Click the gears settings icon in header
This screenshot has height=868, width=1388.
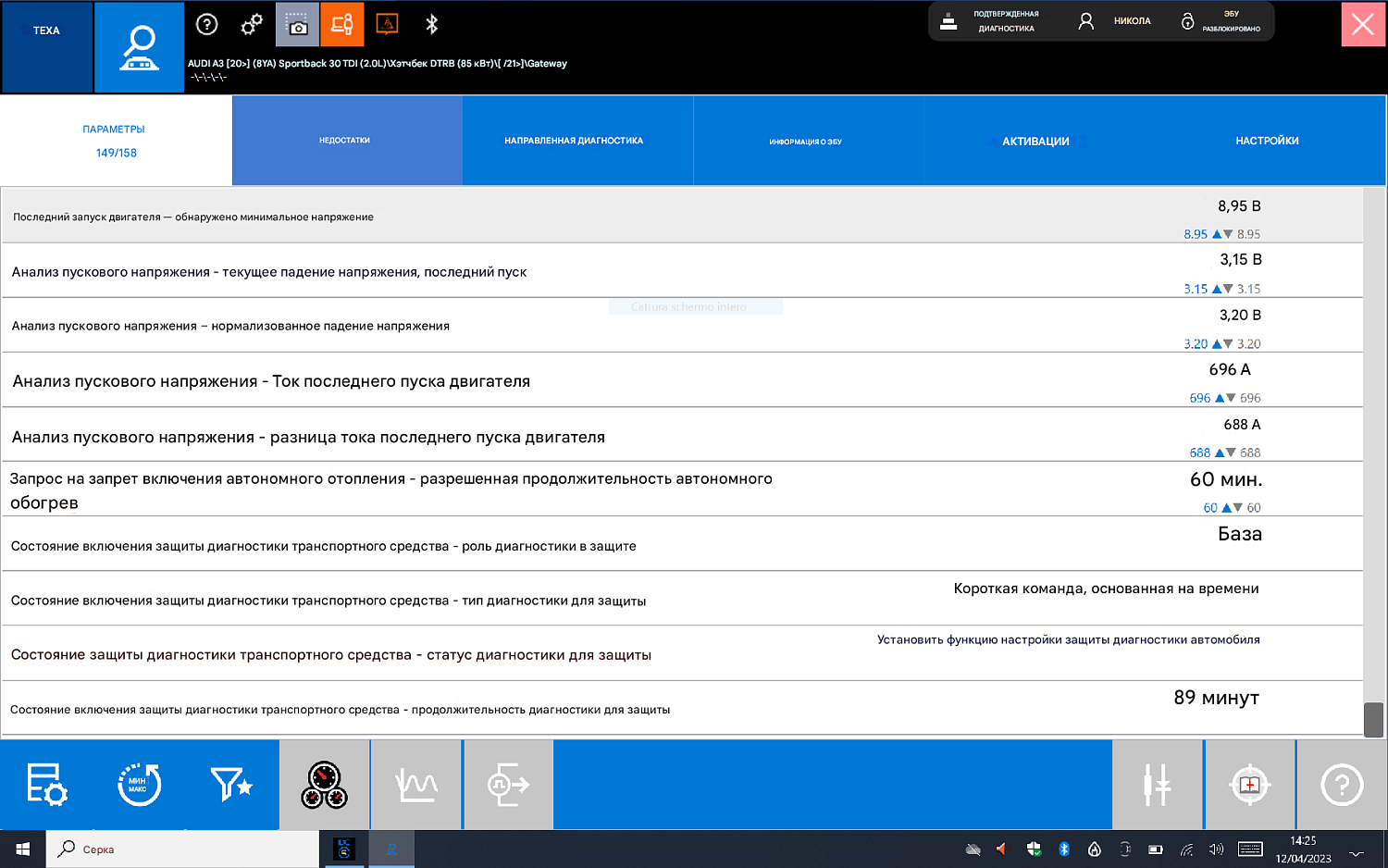coord(252,25)
